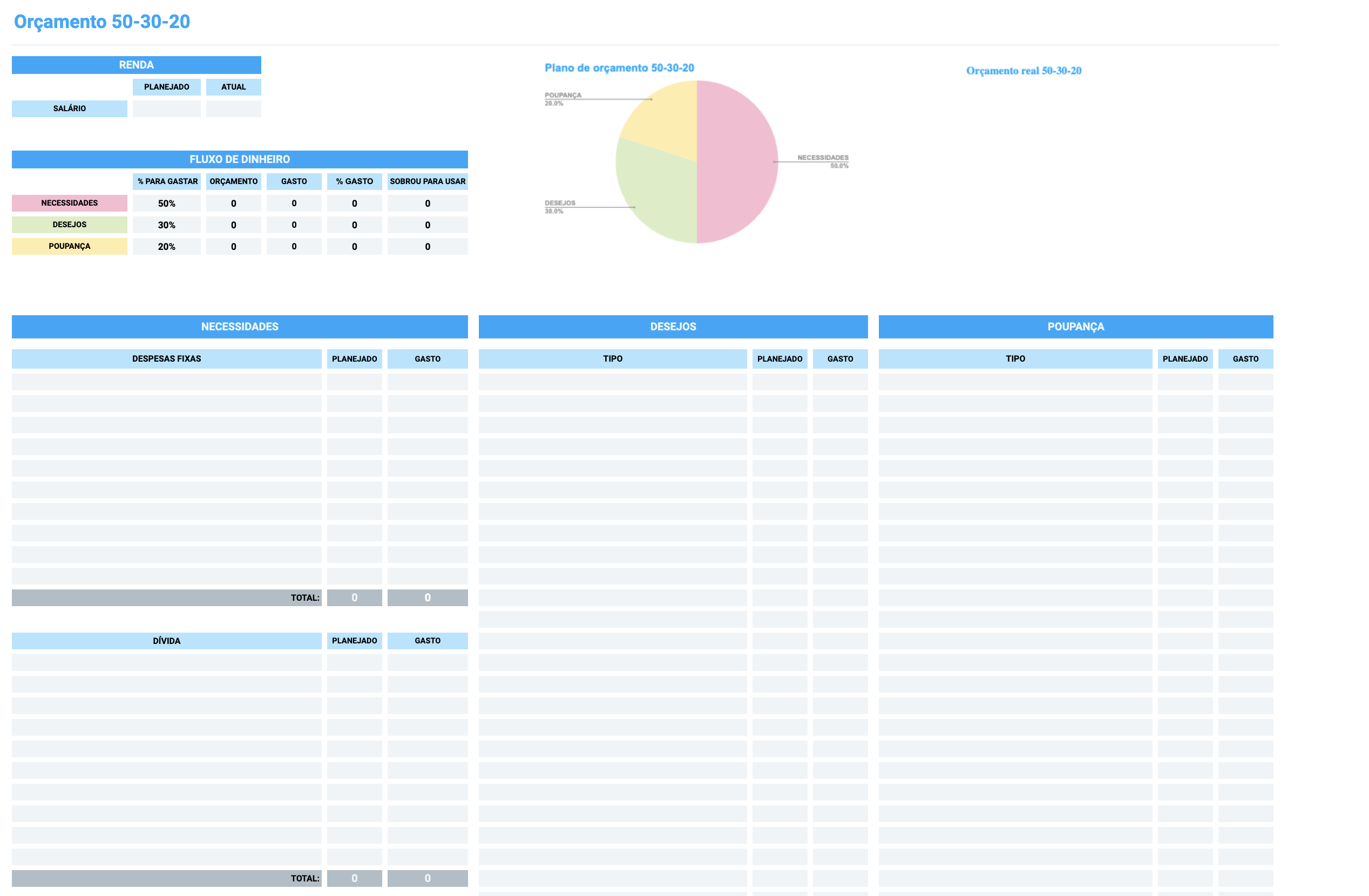Select the chart title Plano de orçamento 50-30-20
Image resolution: width=1369 pixels, height=896 pixels.
619,68
